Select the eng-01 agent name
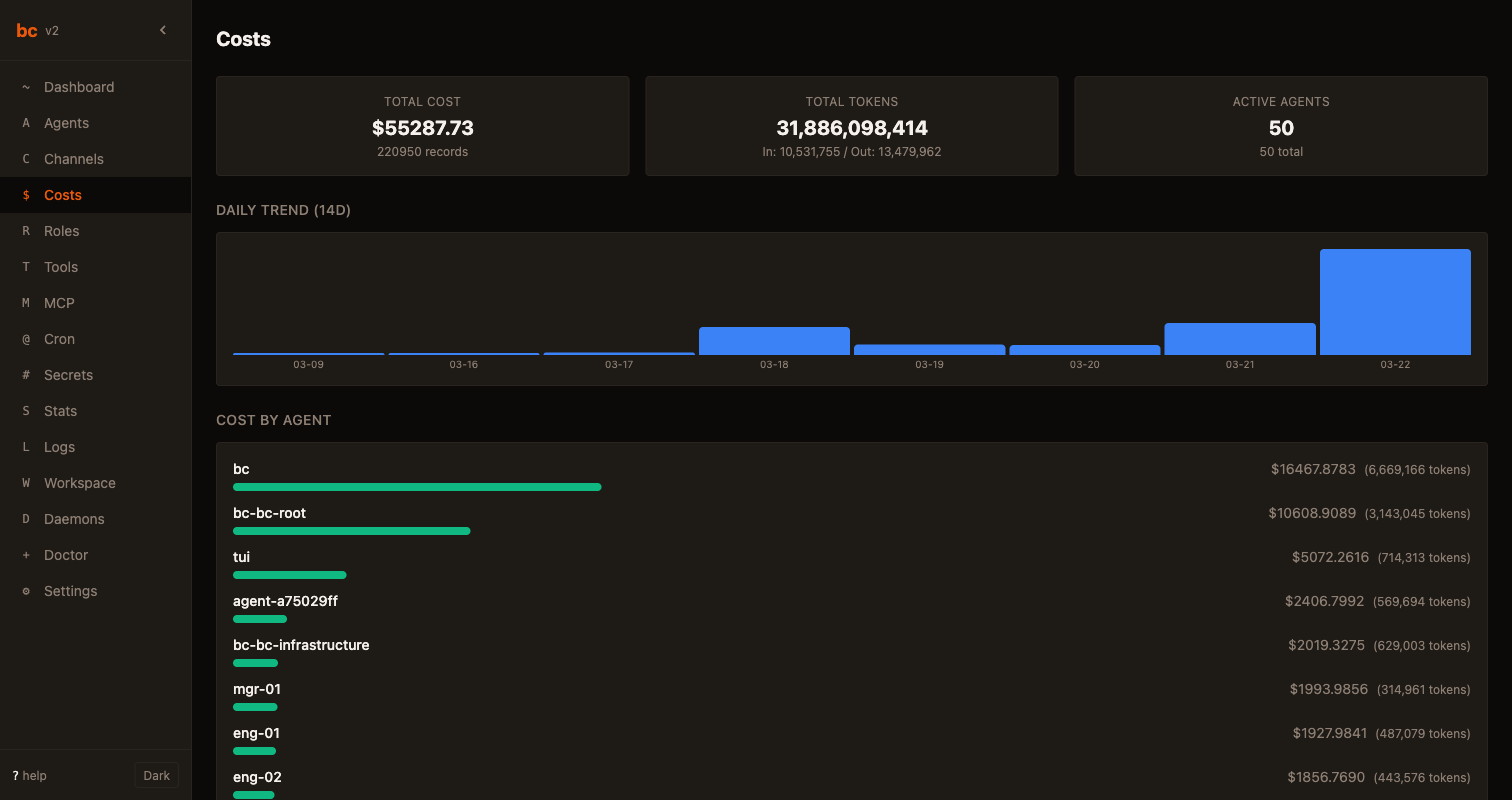Image resolution: width=1512 pixels, height=800 pixels. click(x=256, y=733)
